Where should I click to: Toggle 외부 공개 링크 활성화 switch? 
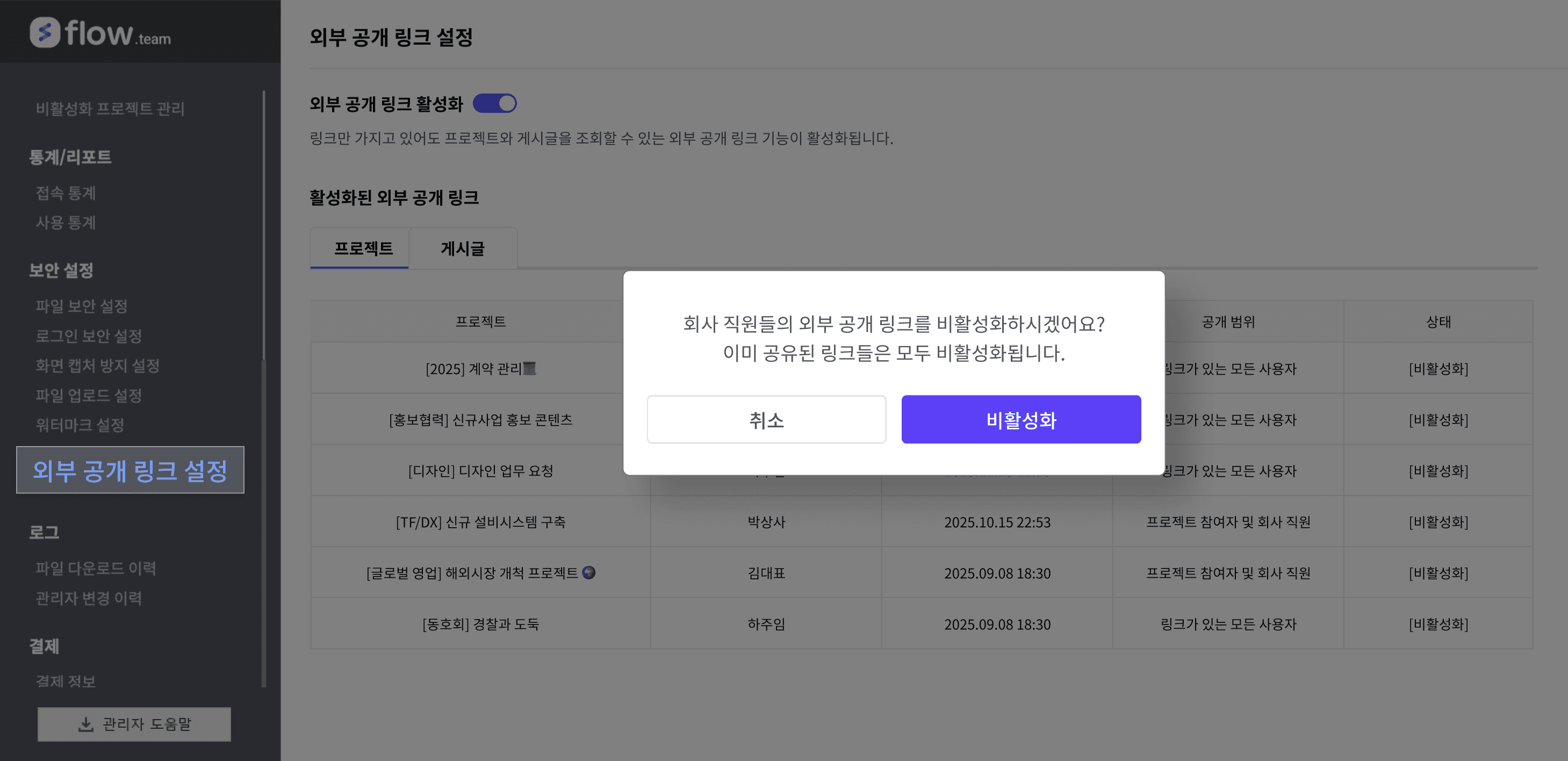(x=495, y=104)
